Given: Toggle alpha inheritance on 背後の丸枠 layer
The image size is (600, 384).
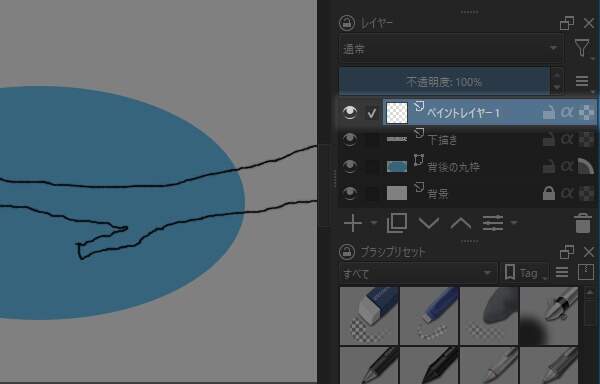Looking at the screenshot, I should coord(567,166).
